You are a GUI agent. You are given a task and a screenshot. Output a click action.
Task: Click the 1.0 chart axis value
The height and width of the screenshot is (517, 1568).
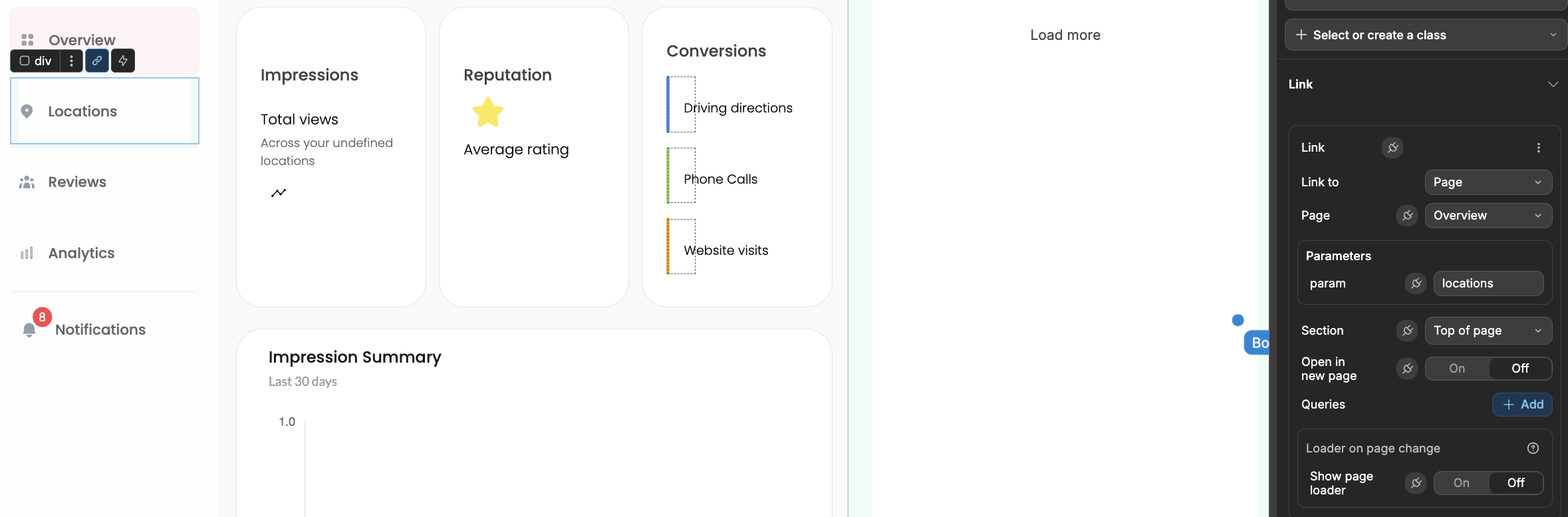pos(287,422)
